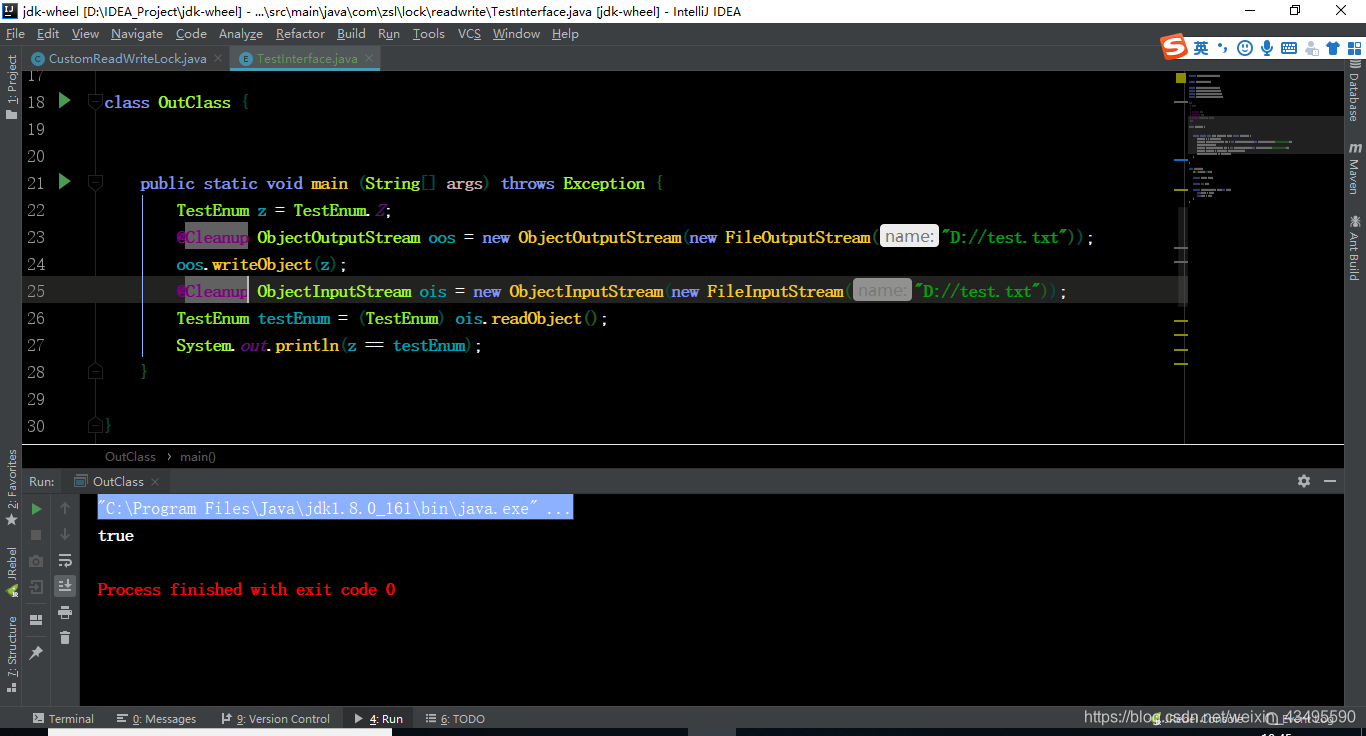Click main() in the breadcrumb bar
This screenshot has width=1366, height=736.
click(x=198, y=456)
